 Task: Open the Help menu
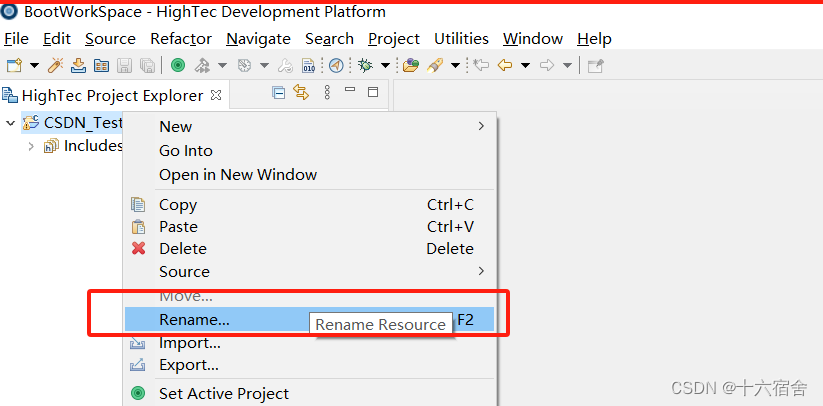tap(594, 39)
